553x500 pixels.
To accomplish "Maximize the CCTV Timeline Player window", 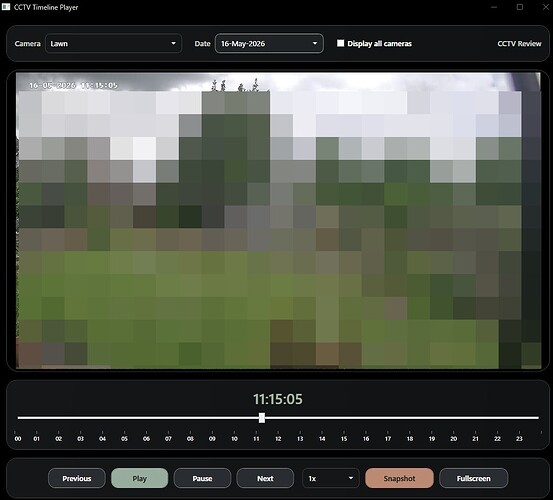I will pos(519,7).
